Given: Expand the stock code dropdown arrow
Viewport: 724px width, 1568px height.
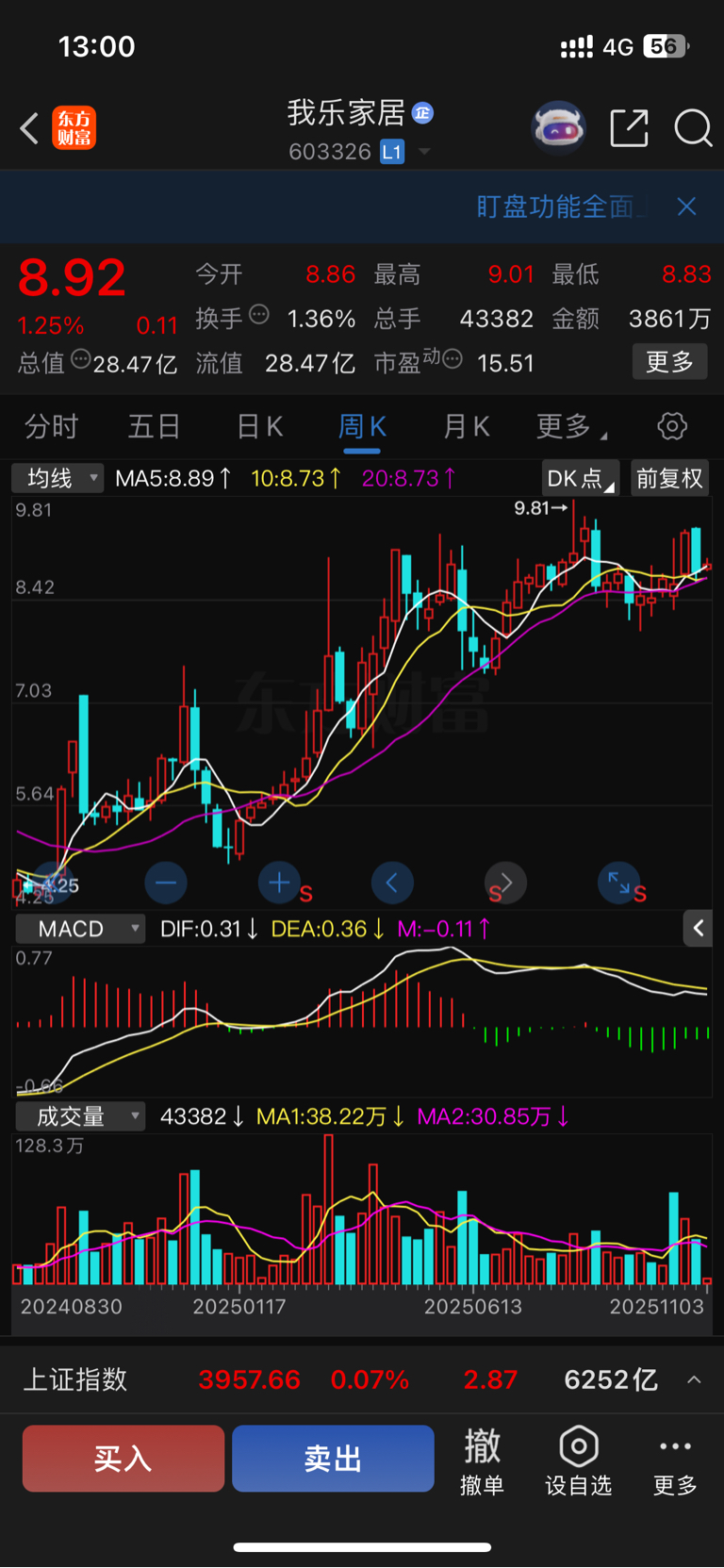Looking at the screenshot, I should [424, 152].
